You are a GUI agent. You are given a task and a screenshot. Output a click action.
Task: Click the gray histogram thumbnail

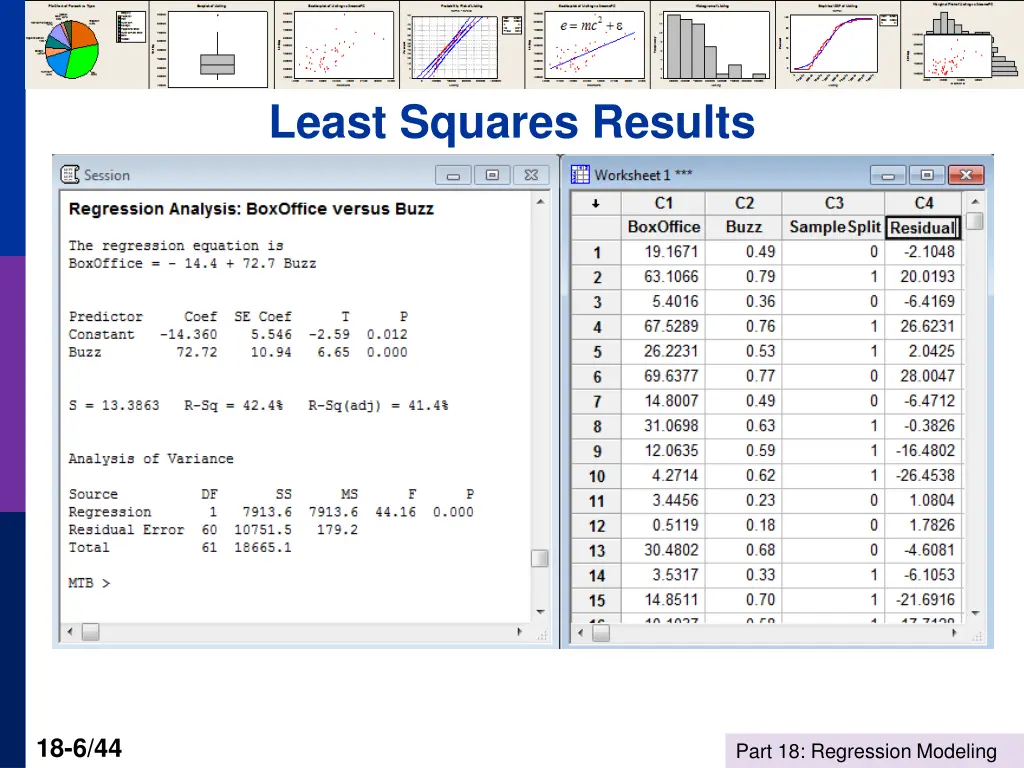[x=713, y=44]
